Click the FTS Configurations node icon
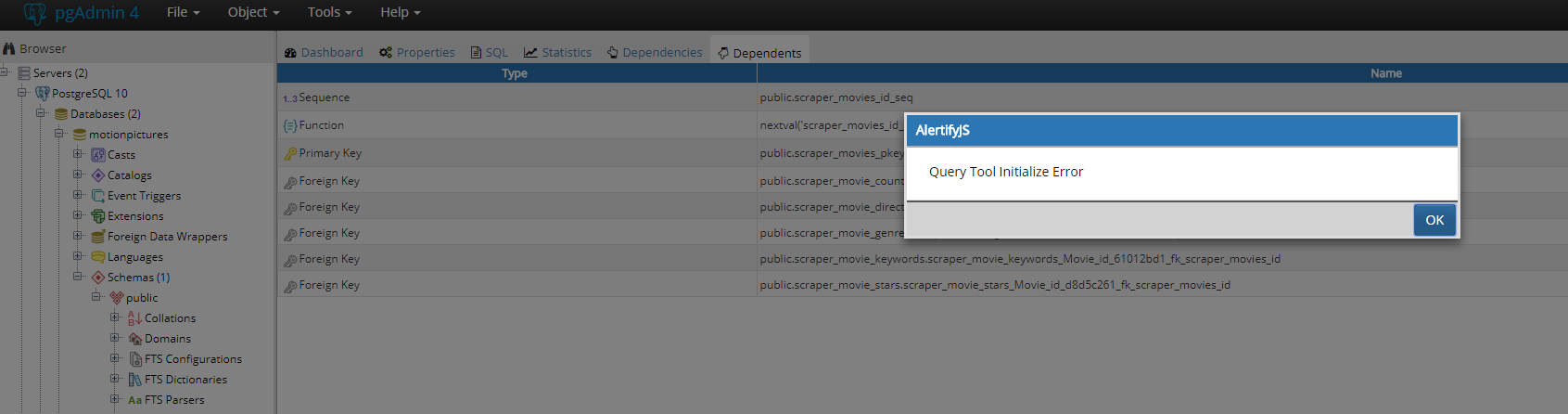Viewport: 1568px width, 414px height. (x=134, y=359)
